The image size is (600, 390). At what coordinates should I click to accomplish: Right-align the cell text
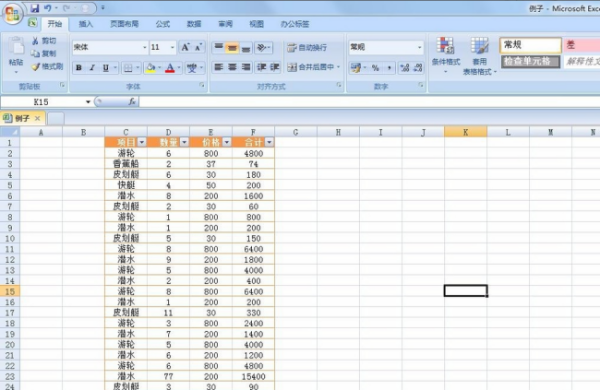point(246,67)
